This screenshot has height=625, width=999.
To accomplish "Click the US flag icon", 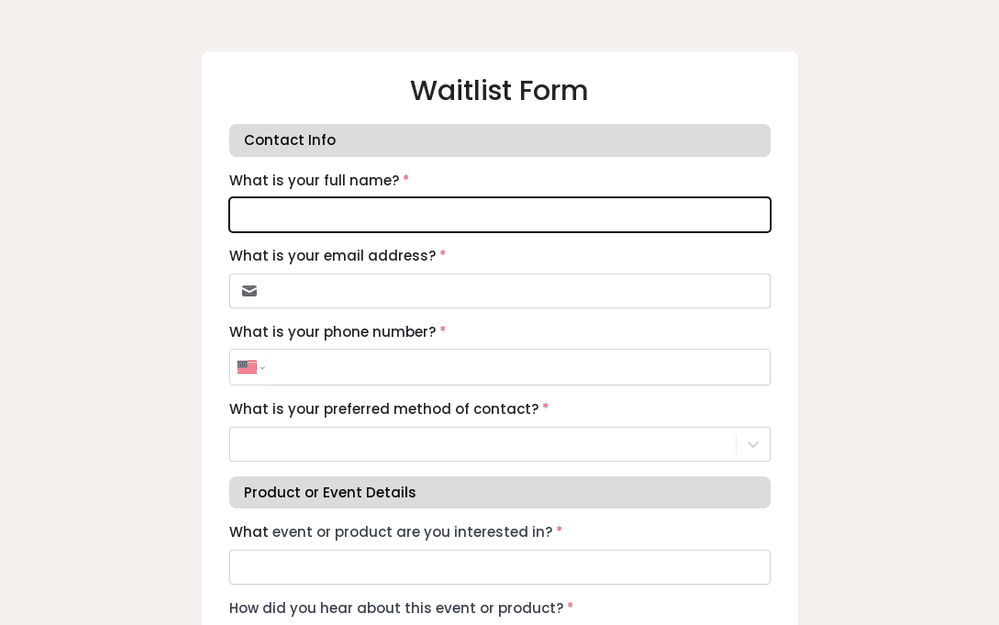I will coord(247,367).
